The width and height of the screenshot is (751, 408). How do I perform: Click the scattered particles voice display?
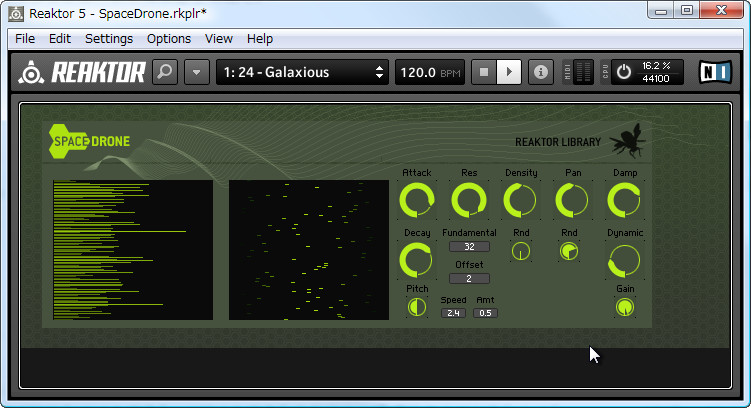point(309,250)
